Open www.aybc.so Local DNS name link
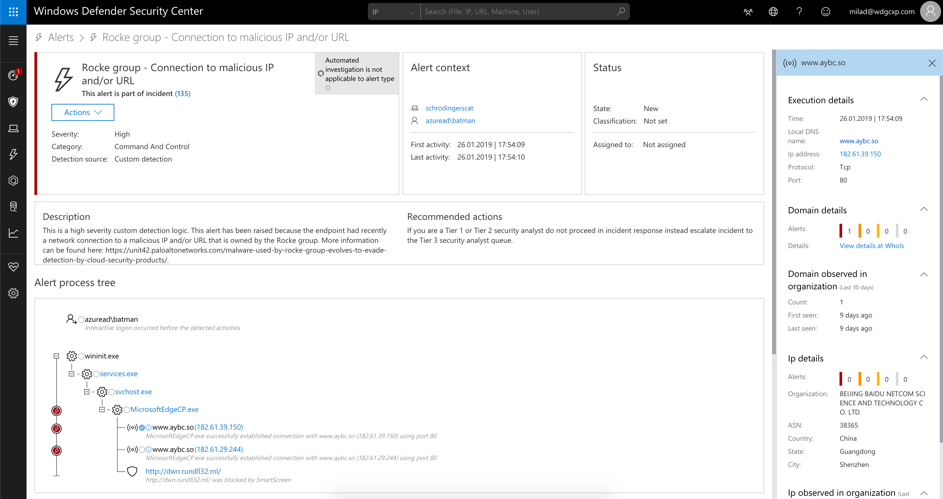 (x=858, y=141)
